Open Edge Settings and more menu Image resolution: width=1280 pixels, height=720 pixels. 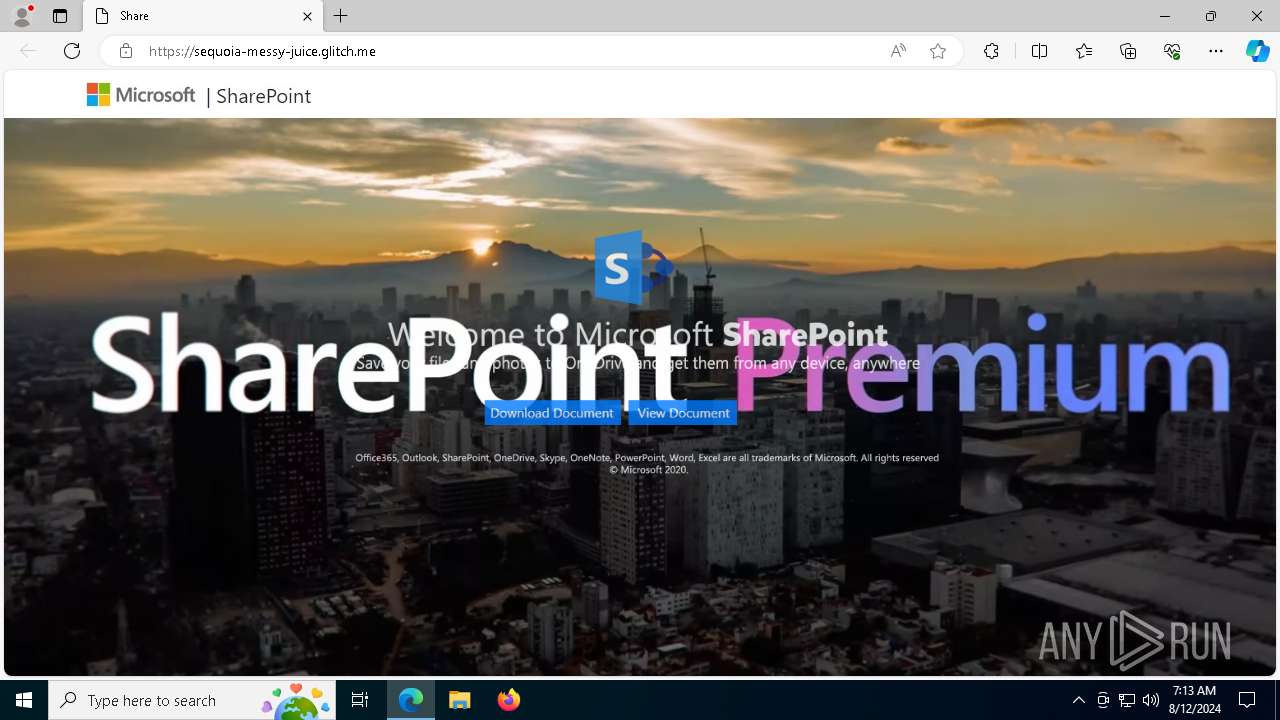point(1216,51)
